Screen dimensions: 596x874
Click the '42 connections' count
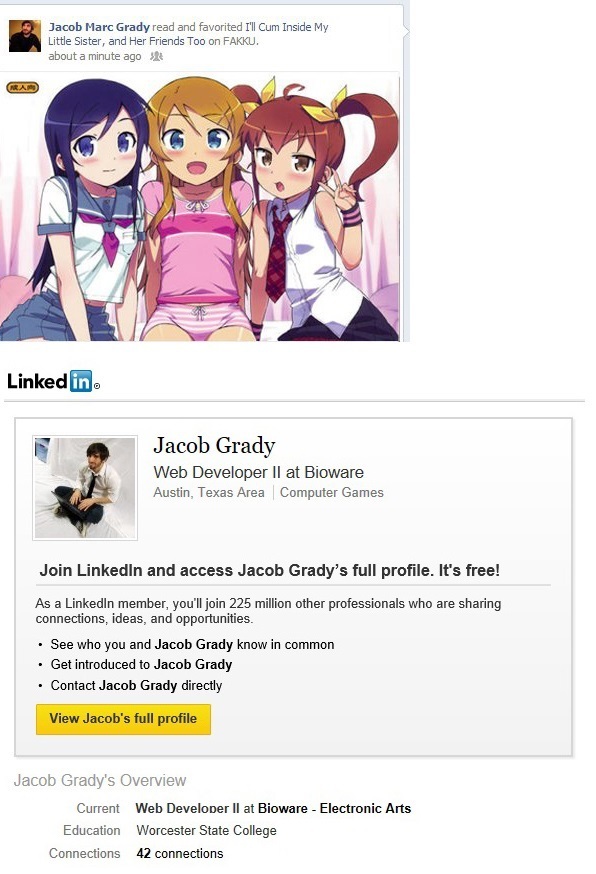click(180, 853)
